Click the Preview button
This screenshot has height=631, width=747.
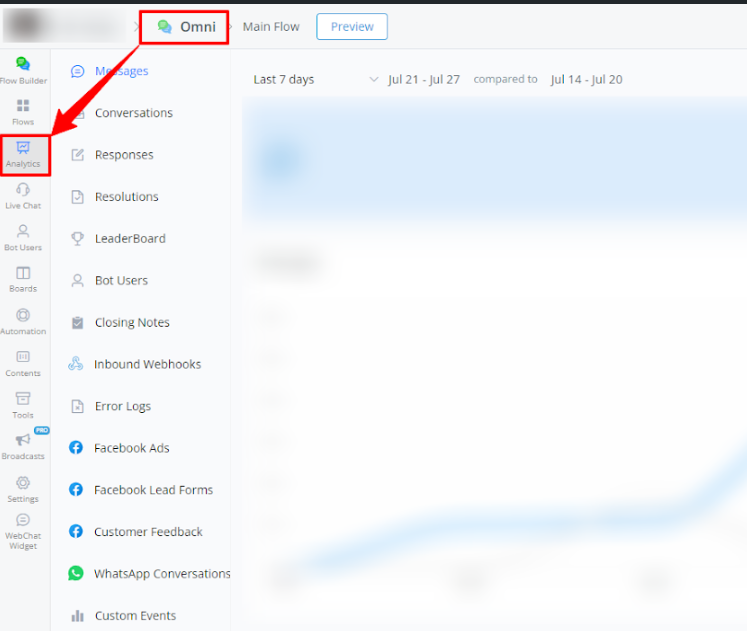point(352,27)
